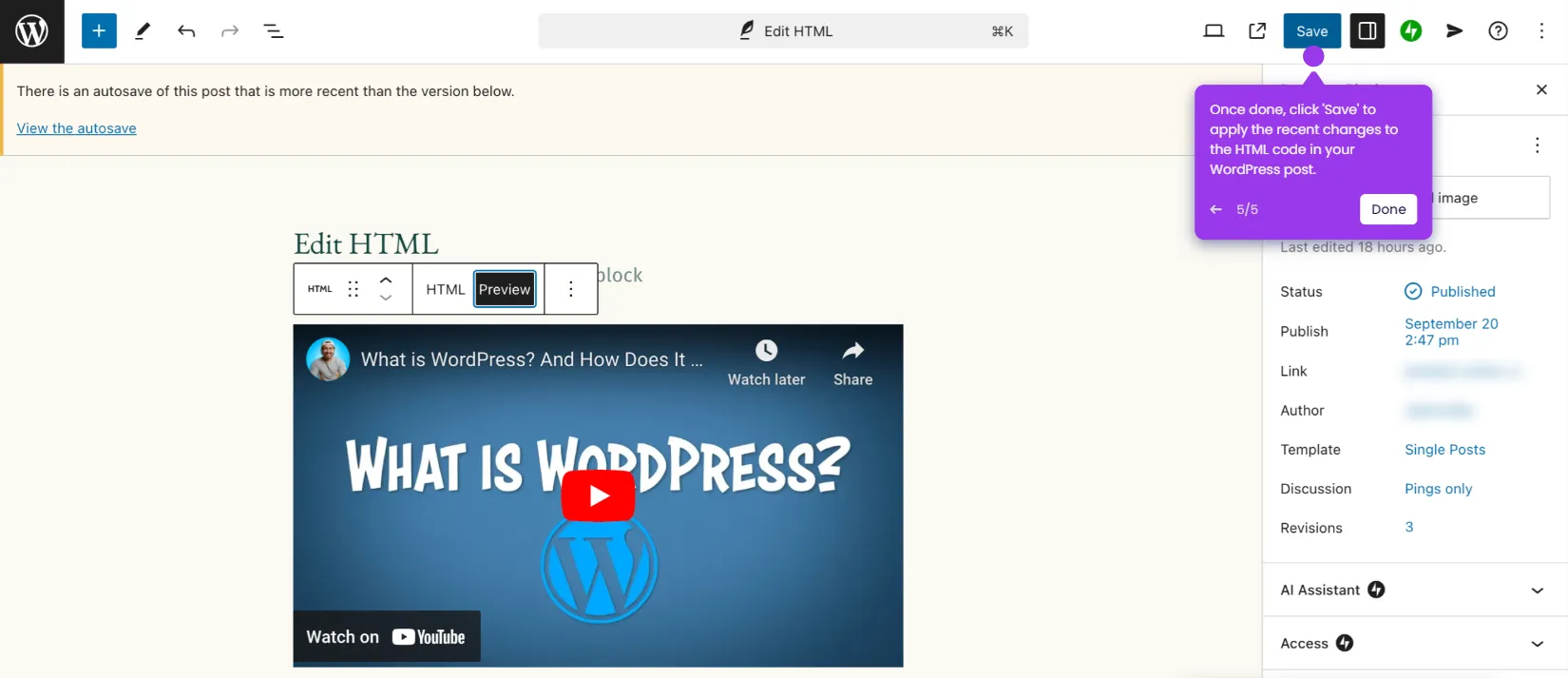The width and height of the screenshot is (1568, 678).
Task: Open the block toolbar options menu
Action: coord(571,289)
